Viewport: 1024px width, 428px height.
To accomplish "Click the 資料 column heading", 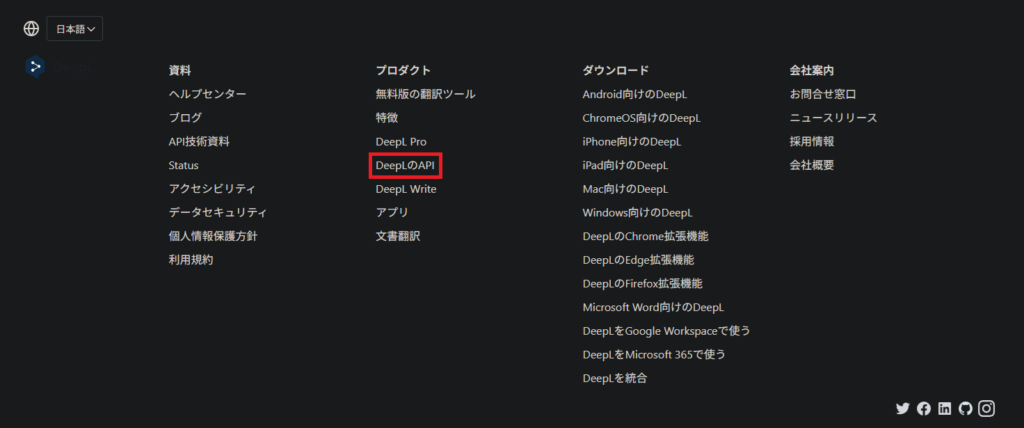I will (180, 71).
